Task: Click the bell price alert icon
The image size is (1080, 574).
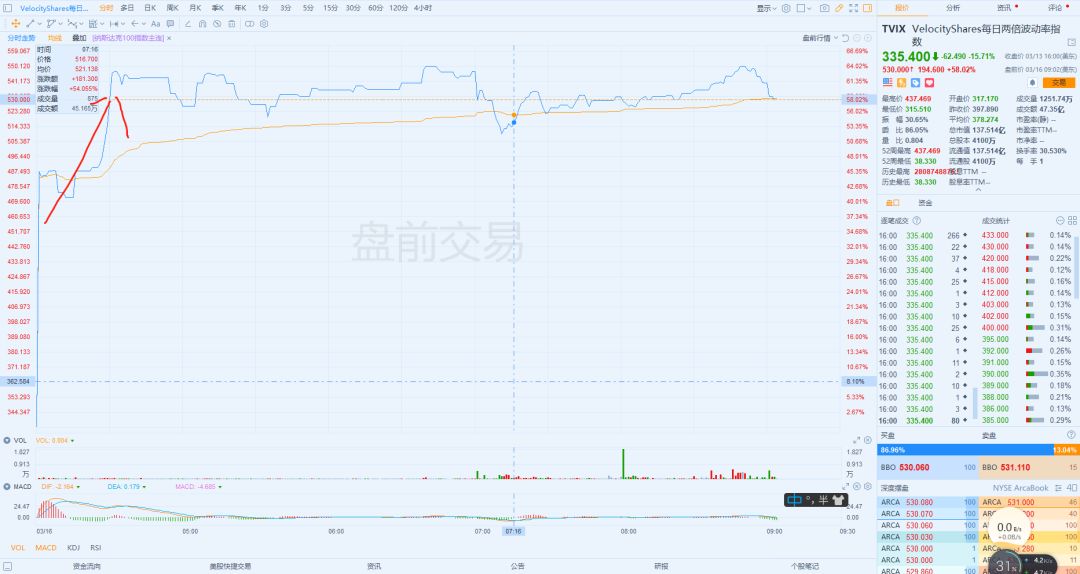Action: 1032,82
